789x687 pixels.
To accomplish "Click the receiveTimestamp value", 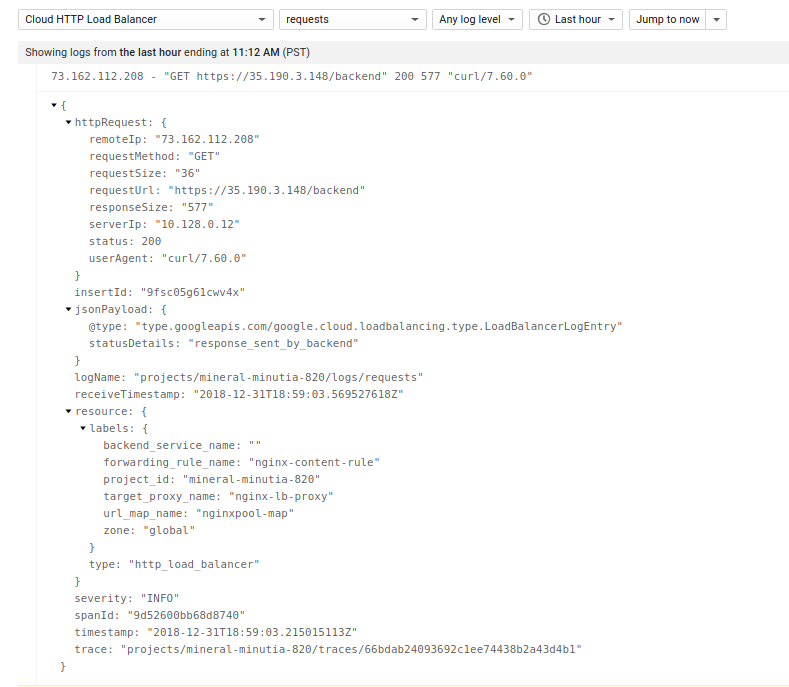I will click(298, 395).
